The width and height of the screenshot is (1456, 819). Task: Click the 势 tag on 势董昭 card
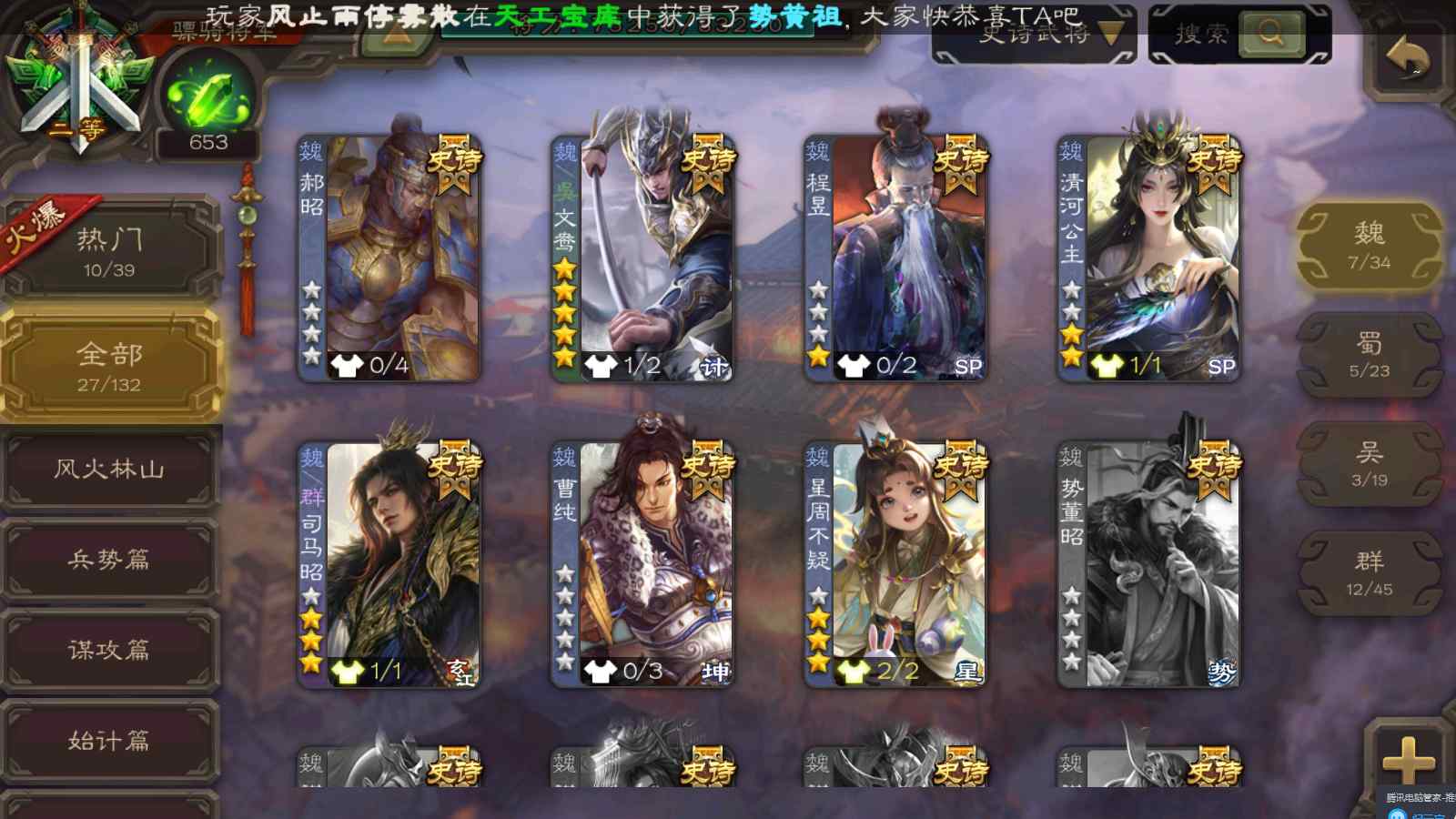(x=1220, y=672)
